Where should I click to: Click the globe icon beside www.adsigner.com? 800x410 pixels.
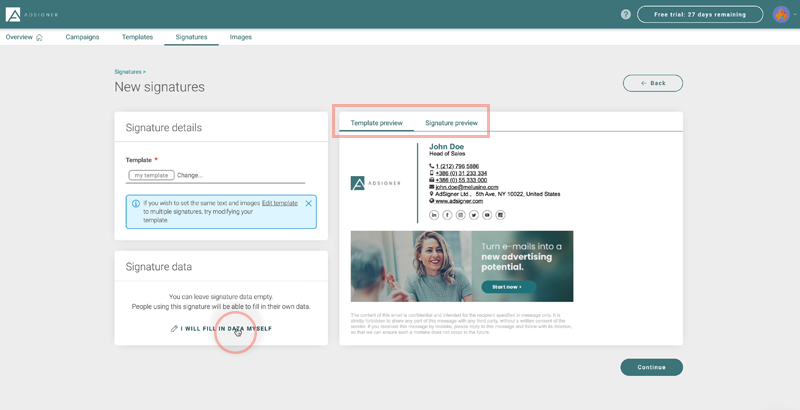click(432, 201)
